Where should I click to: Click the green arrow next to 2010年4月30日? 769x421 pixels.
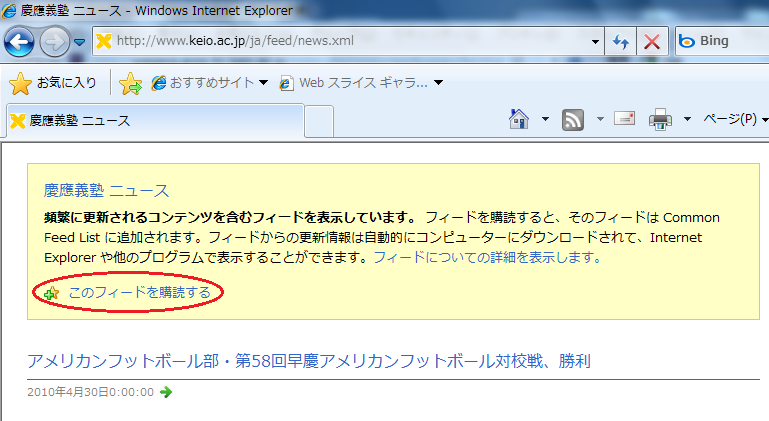pyautogui.click(x=166, y=392)
